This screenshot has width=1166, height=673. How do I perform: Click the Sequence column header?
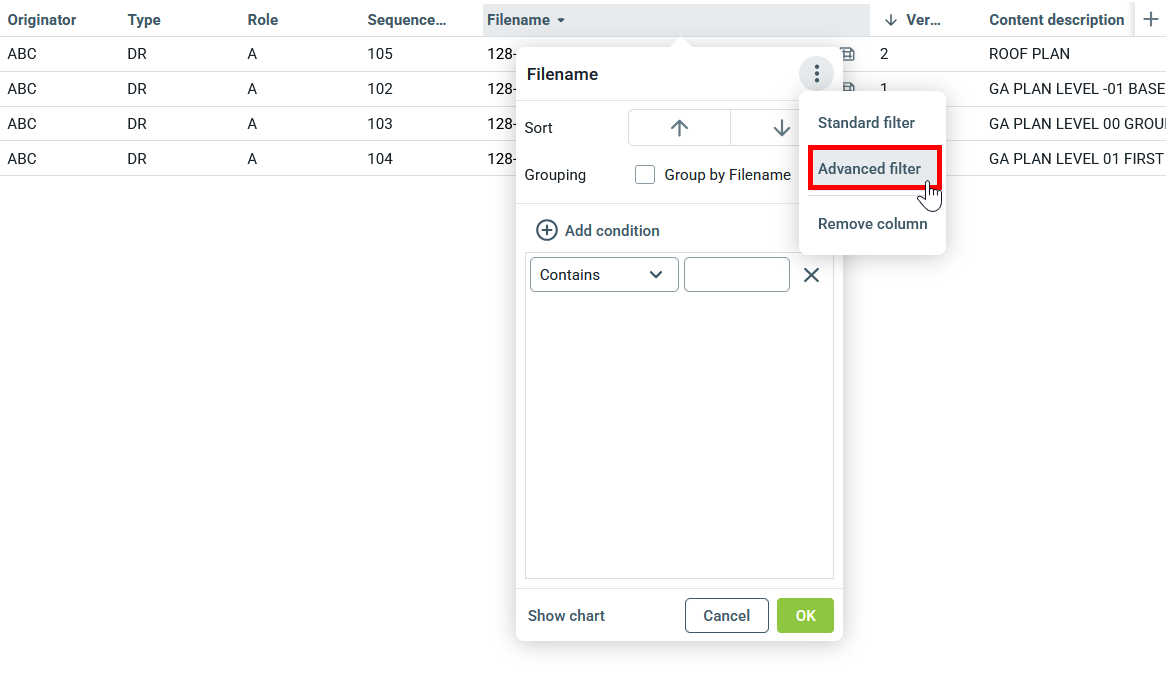click(x=406, y=20)
